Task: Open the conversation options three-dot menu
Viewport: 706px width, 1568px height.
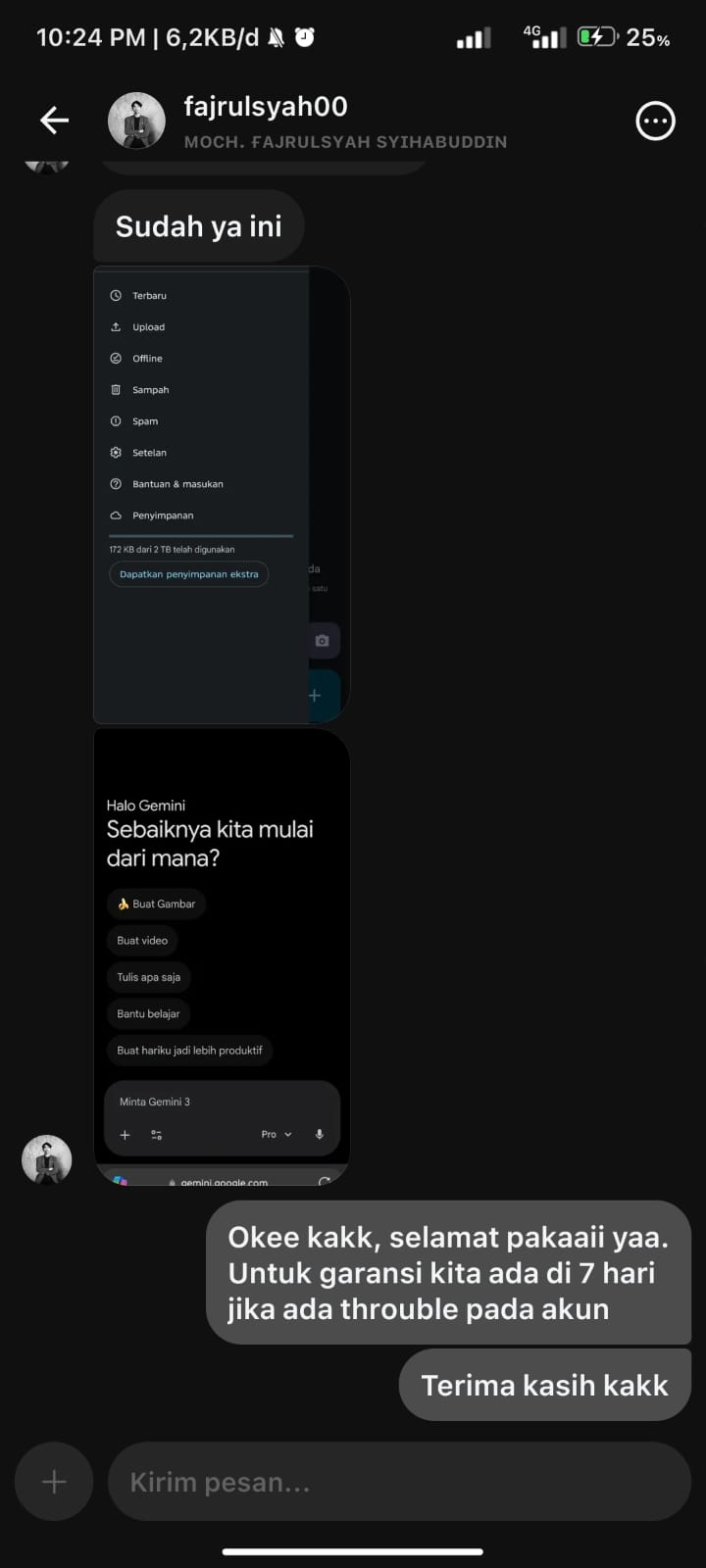Action: coord(655,121)
